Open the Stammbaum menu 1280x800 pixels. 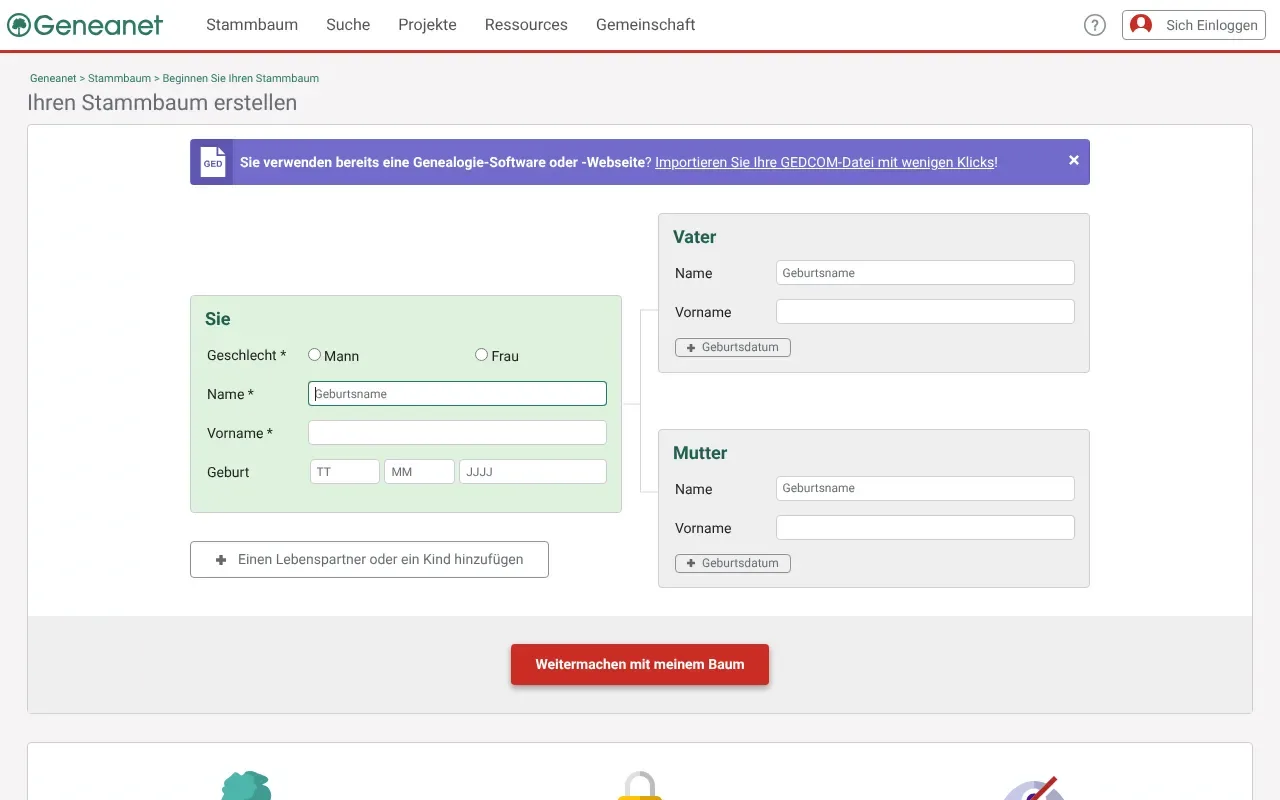tap(252, 25)
